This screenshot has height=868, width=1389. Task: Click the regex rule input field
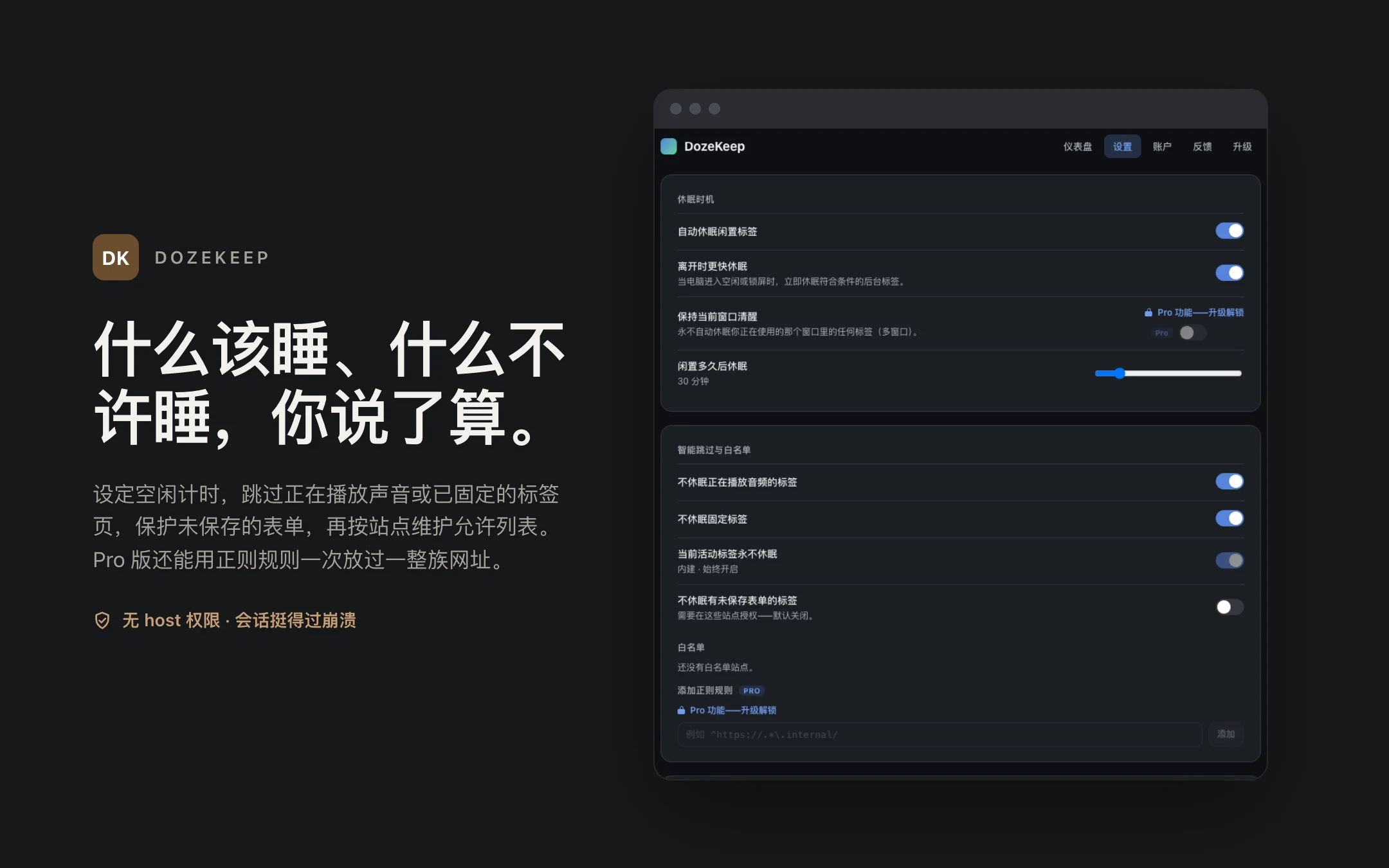pos(940,734)
